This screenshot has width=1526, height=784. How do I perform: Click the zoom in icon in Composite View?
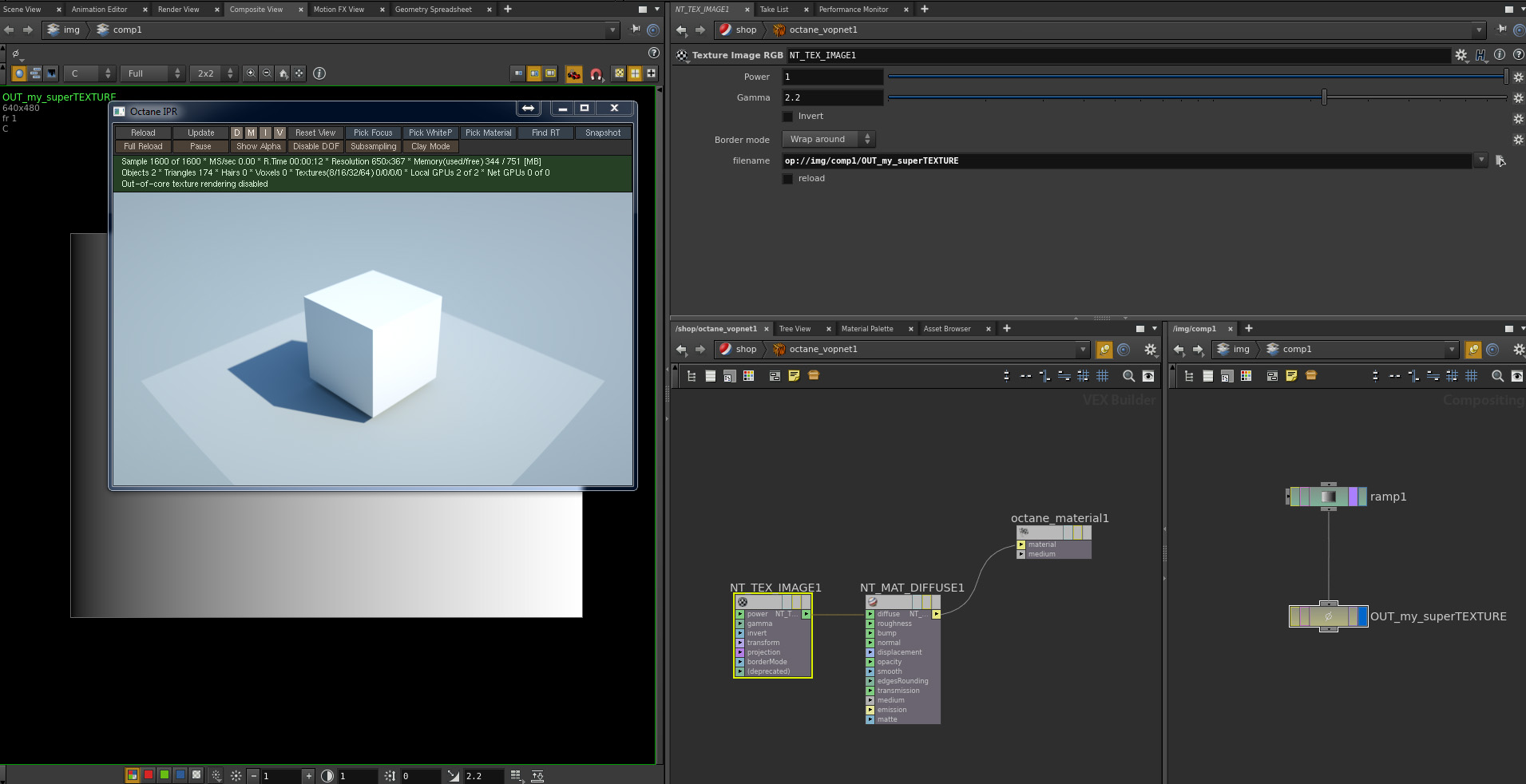251,73
